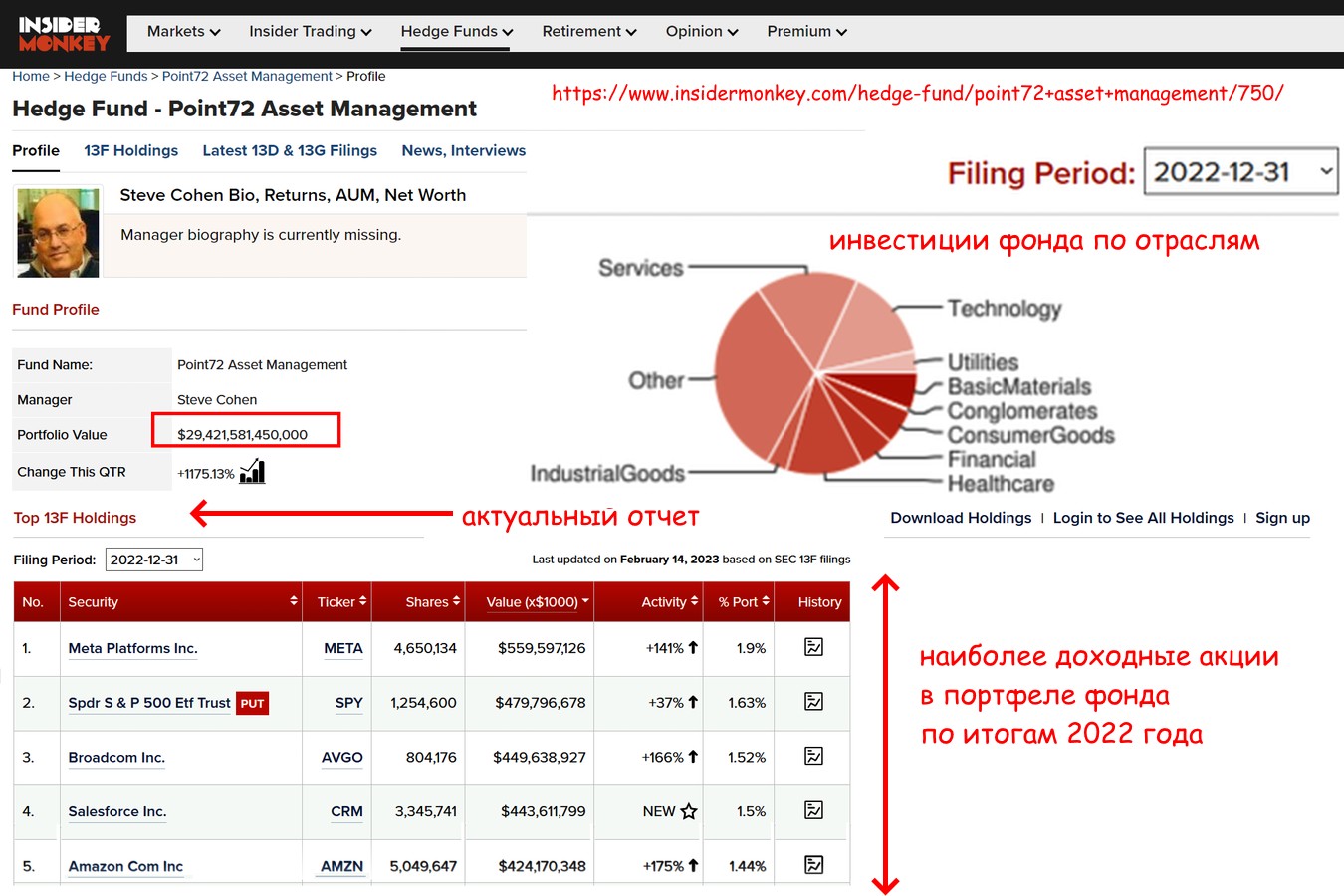Image resolution: width=1344 pixels, height=896 pixels.
Task: Open Amazon Com Inc security link
Action: (125, 866)
